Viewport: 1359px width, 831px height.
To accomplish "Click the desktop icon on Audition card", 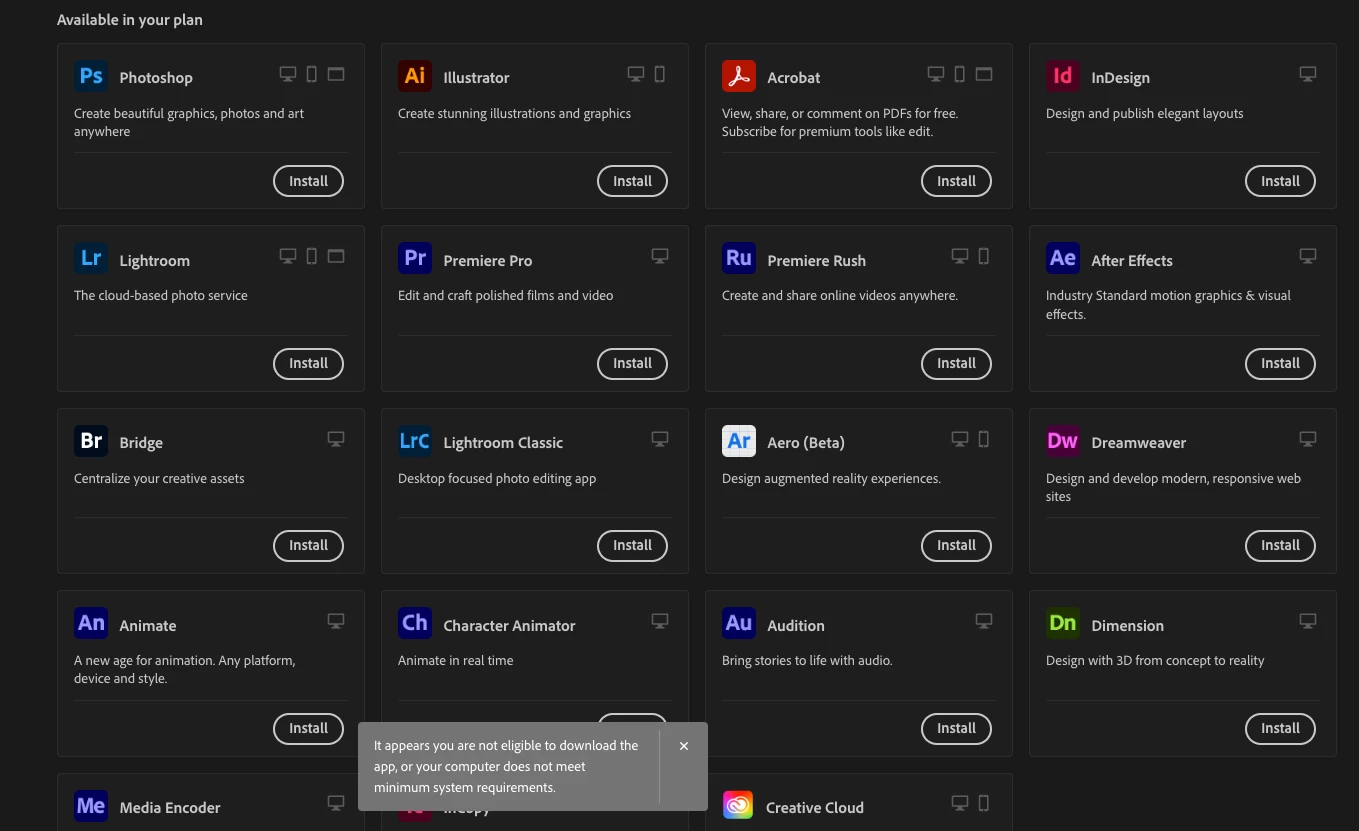I will 984,621.
